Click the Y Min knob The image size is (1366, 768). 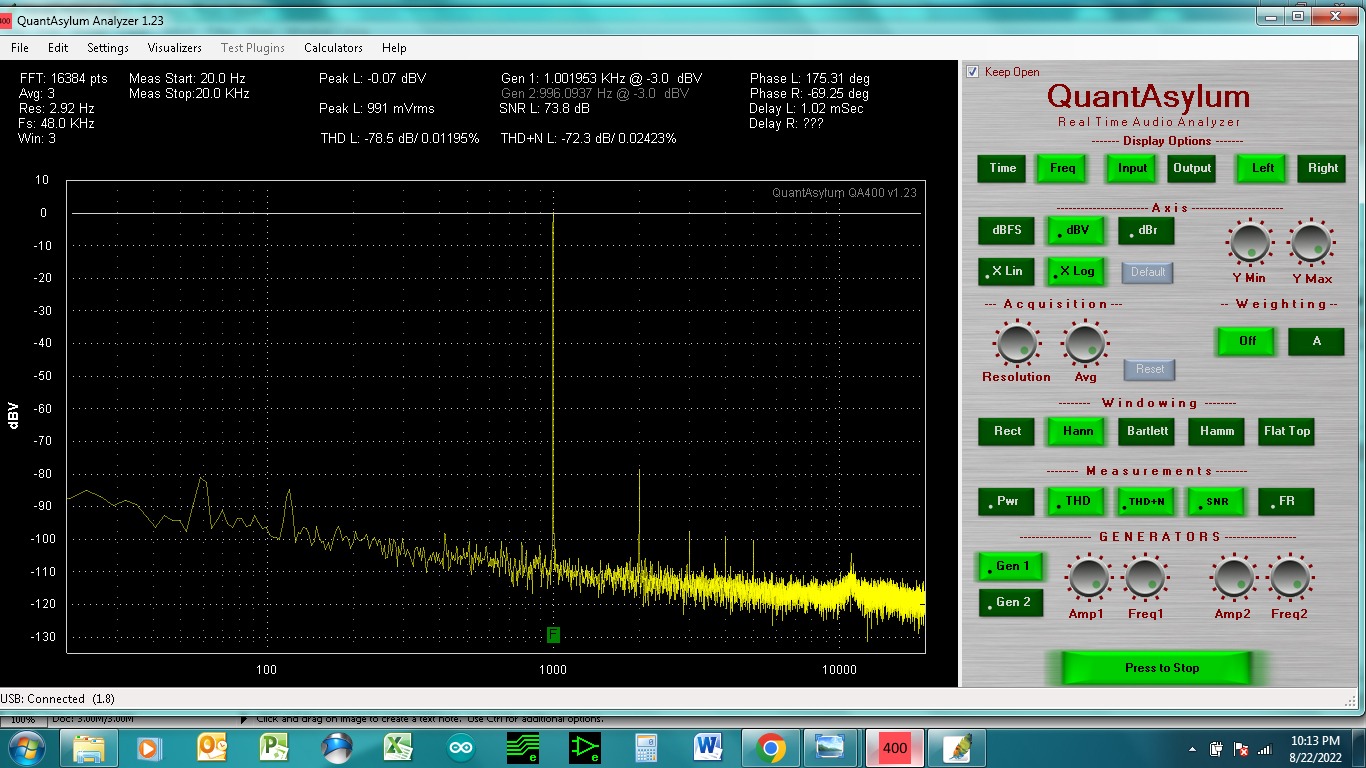1249,242
